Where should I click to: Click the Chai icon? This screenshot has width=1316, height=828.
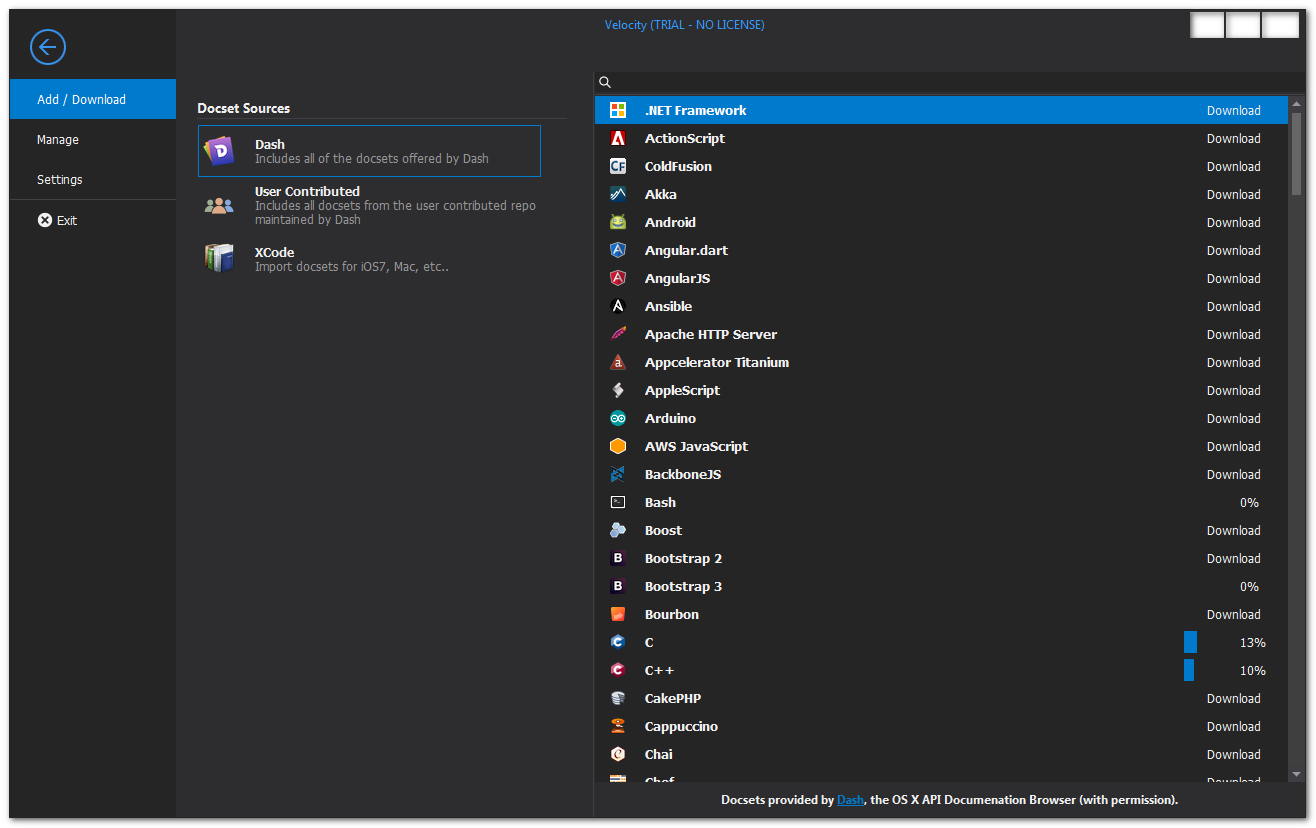point(618,754)
